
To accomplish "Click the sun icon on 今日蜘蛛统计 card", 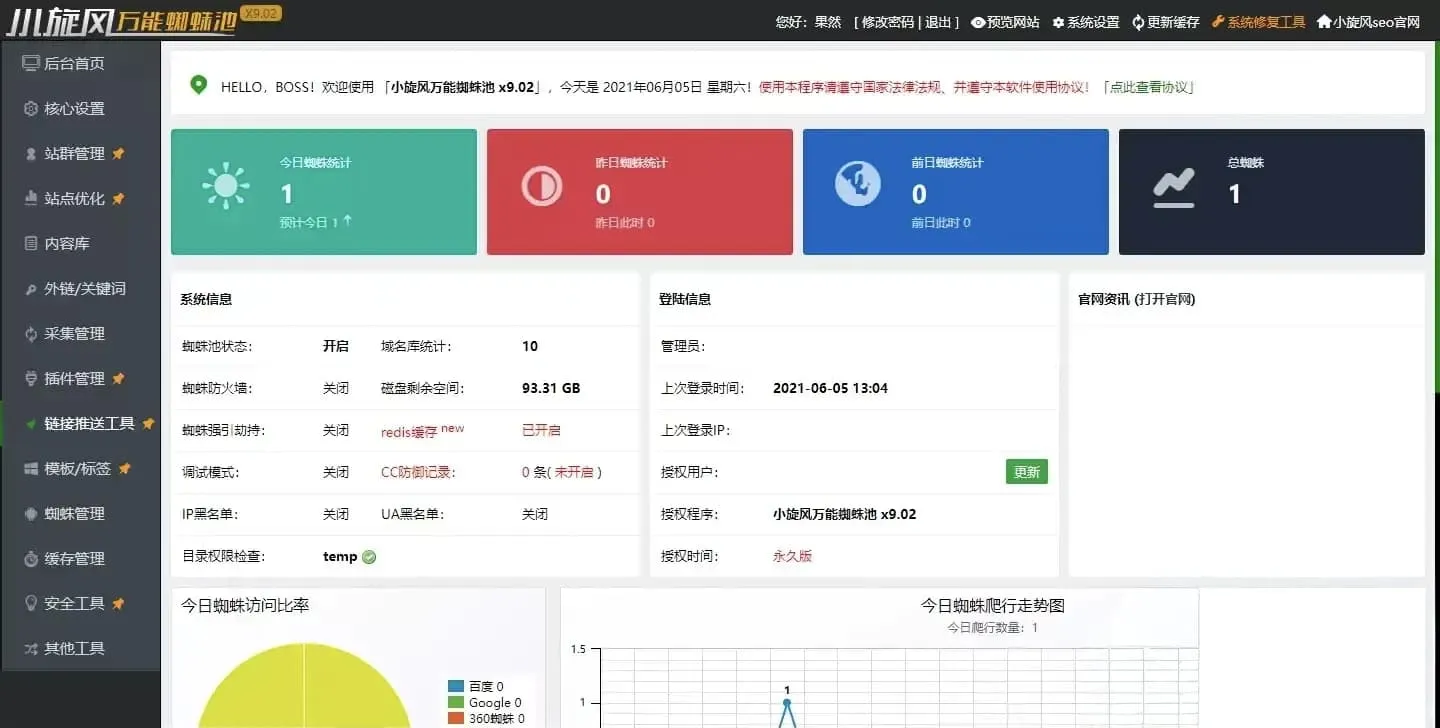I will pos(226,185).
